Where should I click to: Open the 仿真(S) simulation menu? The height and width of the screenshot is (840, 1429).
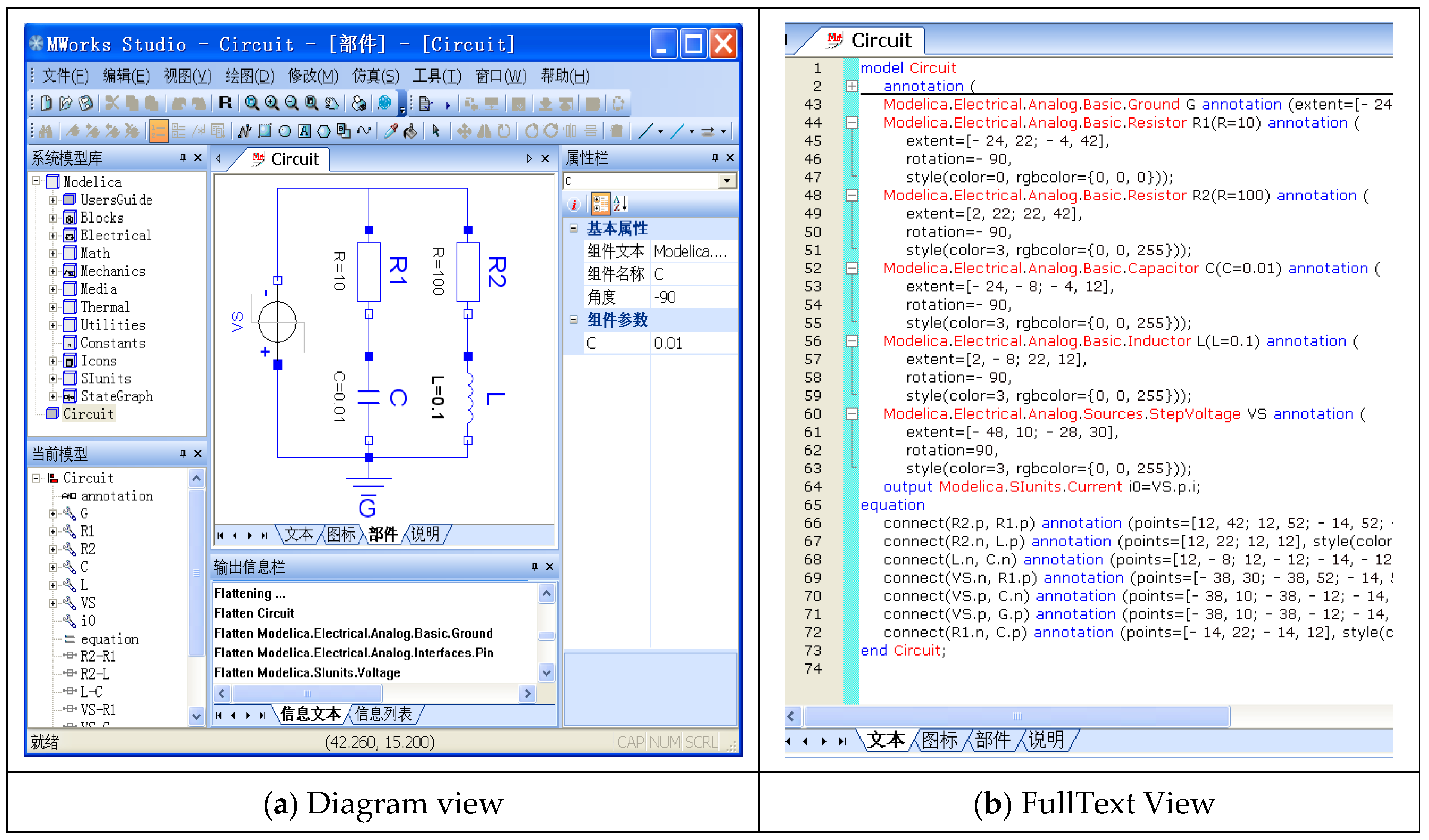click(375, 76)
